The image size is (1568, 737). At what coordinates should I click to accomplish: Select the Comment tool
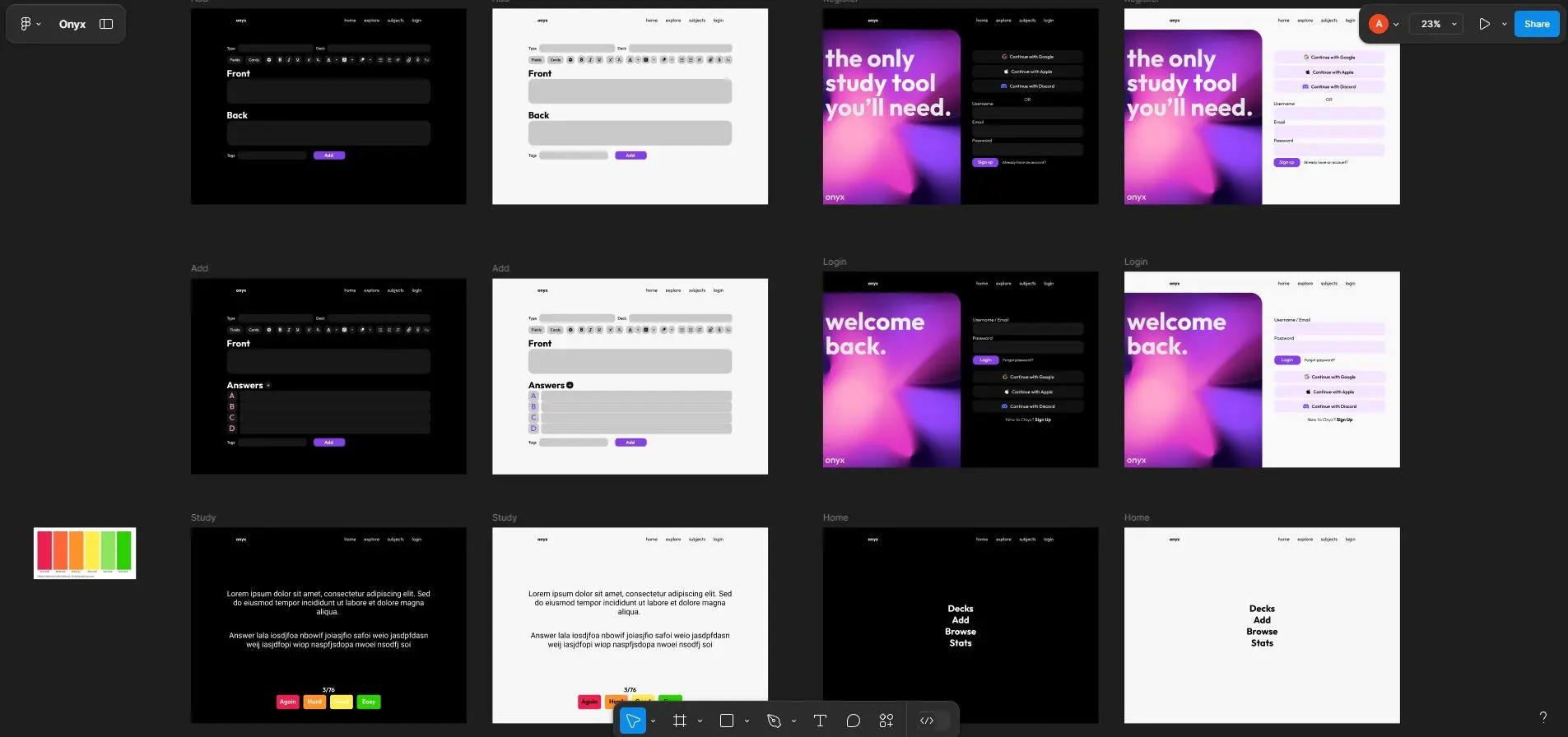(x=853, y=721)
